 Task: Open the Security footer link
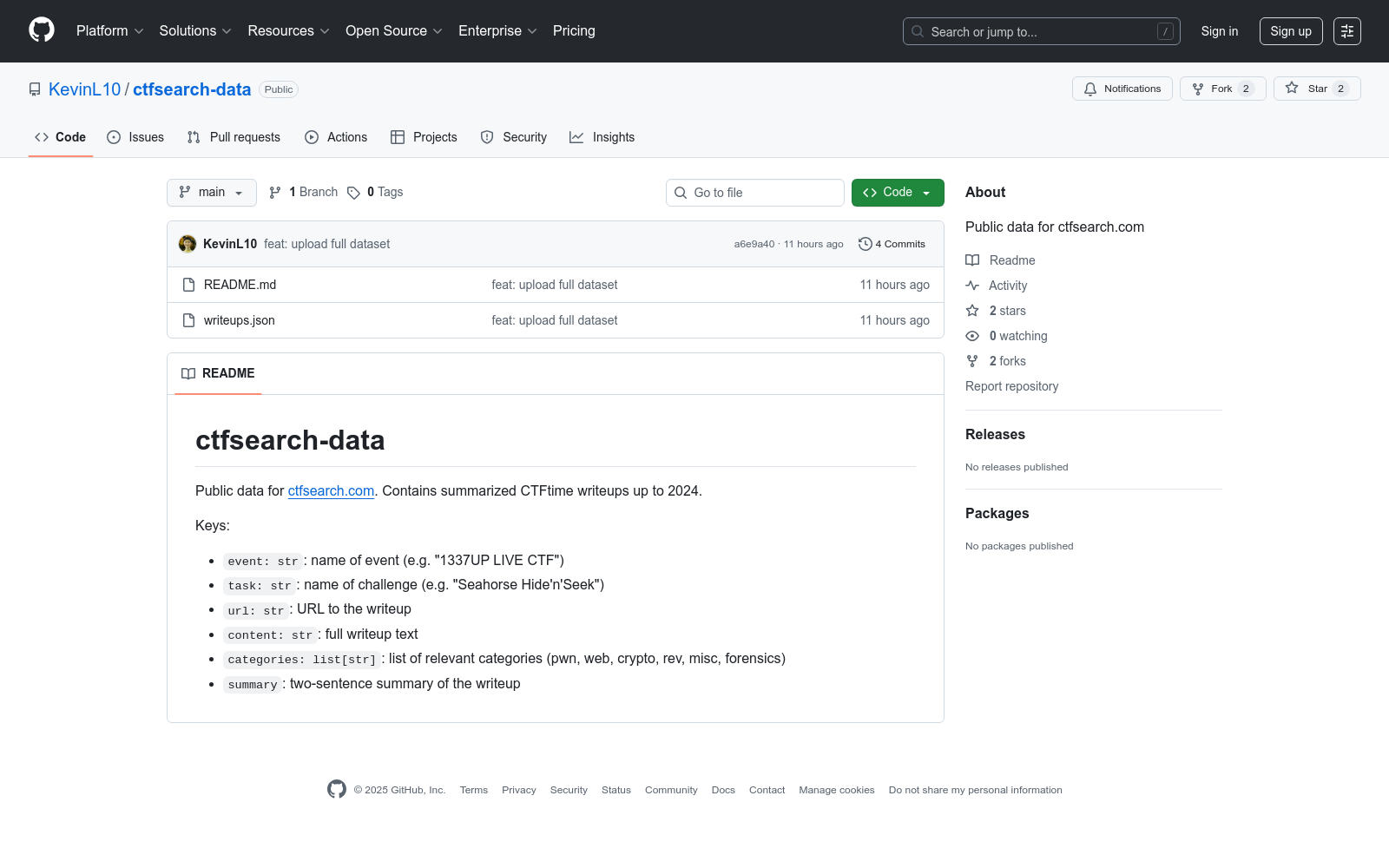pyautogui.click(x=569, y=790)
